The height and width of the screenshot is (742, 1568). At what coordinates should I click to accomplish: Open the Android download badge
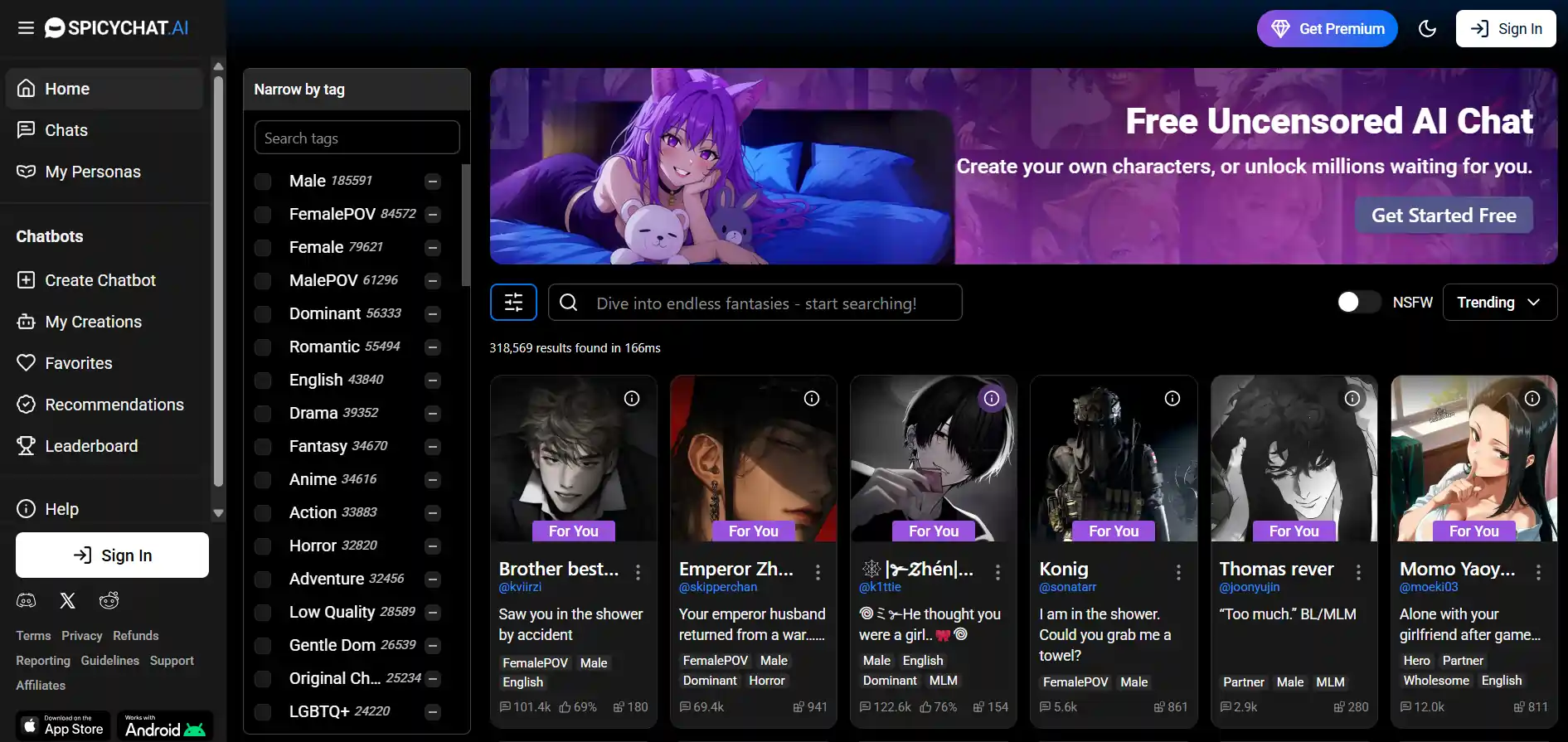(x=165, y=726)
